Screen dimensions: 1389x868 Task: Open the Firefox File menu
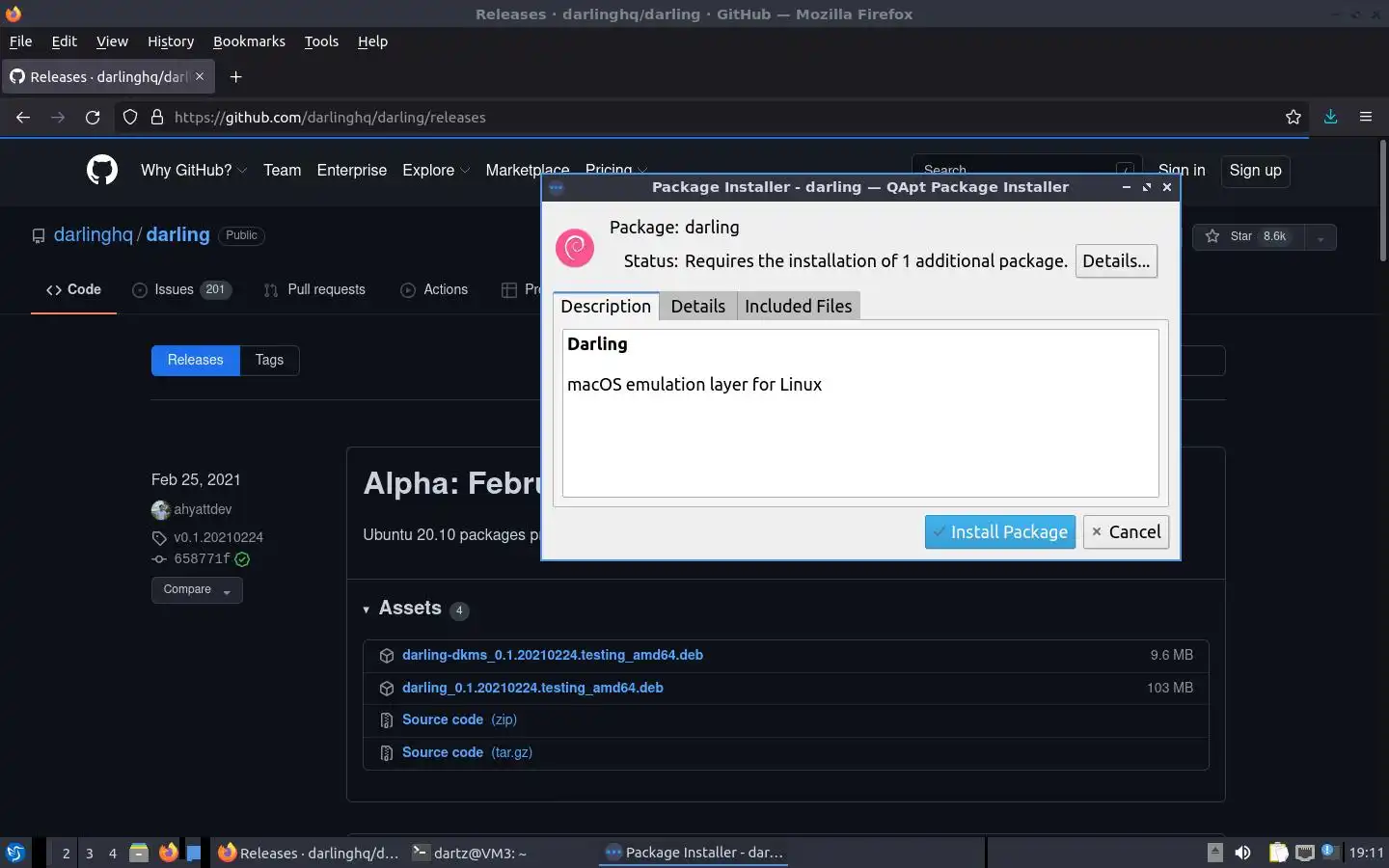point(20,41)
